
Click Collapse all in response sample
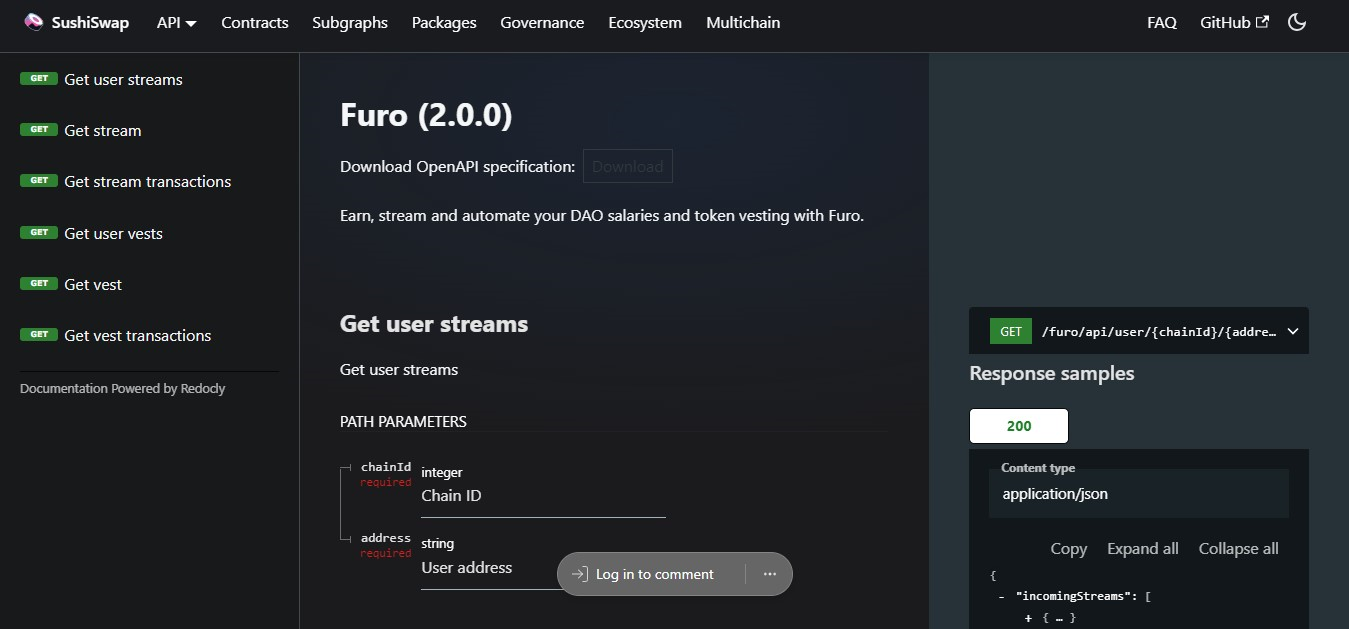(x=1239, y=548)
